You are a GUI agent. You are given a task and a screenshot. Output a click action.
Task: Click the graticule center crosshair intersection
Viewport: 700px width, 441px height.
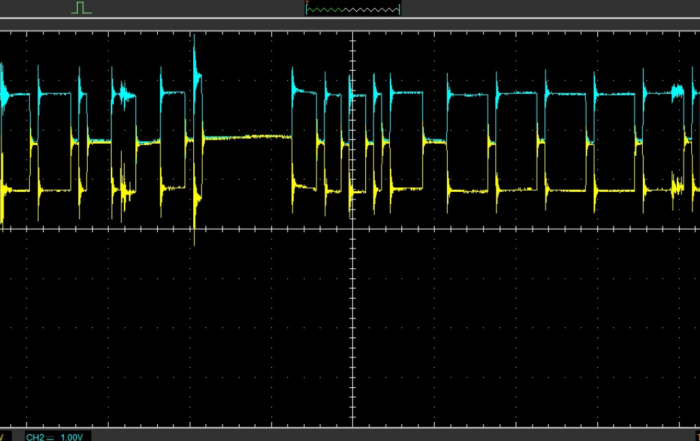click(352, 227)
